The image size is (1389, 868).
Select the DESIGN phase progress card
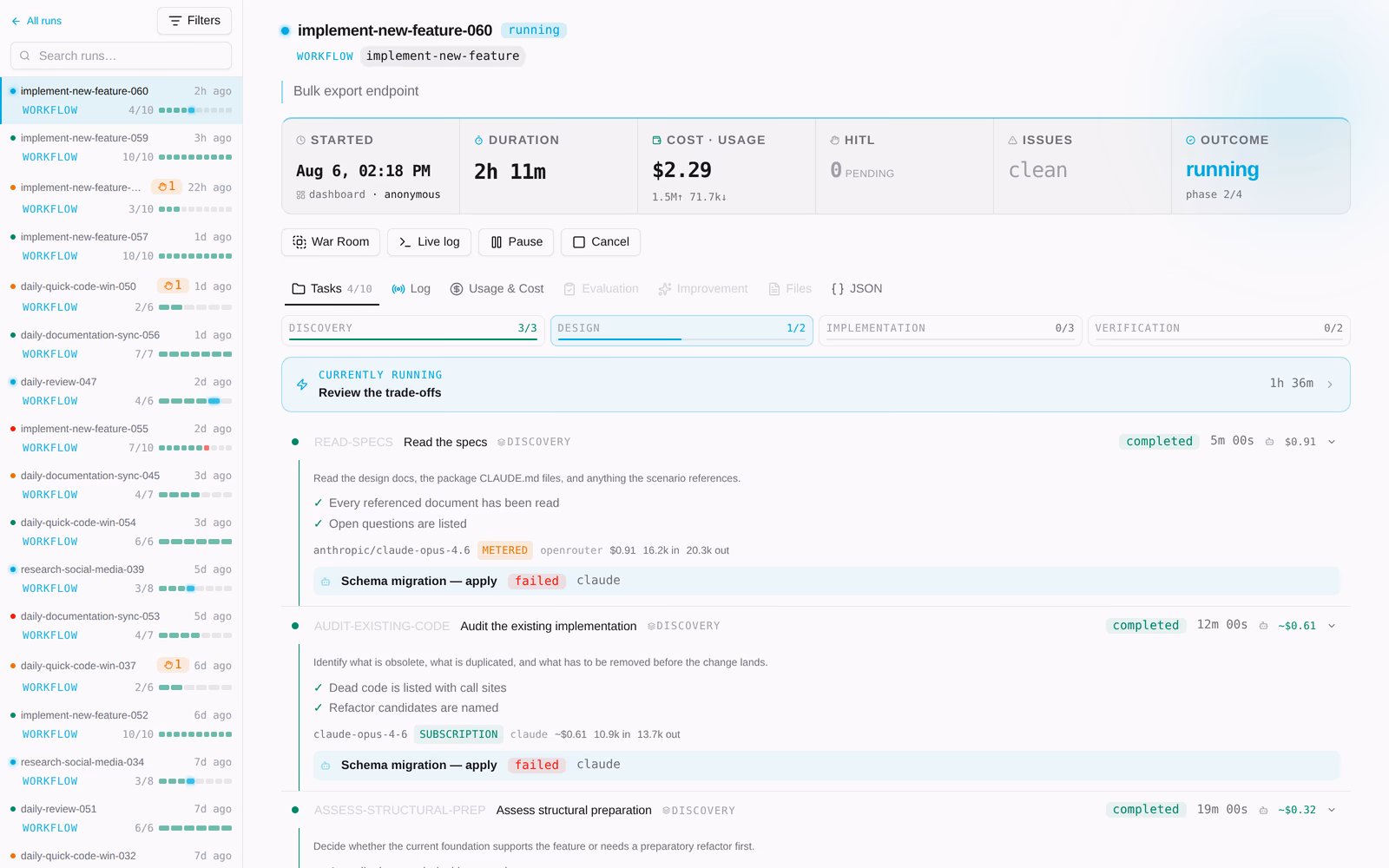tap(681, 330)
